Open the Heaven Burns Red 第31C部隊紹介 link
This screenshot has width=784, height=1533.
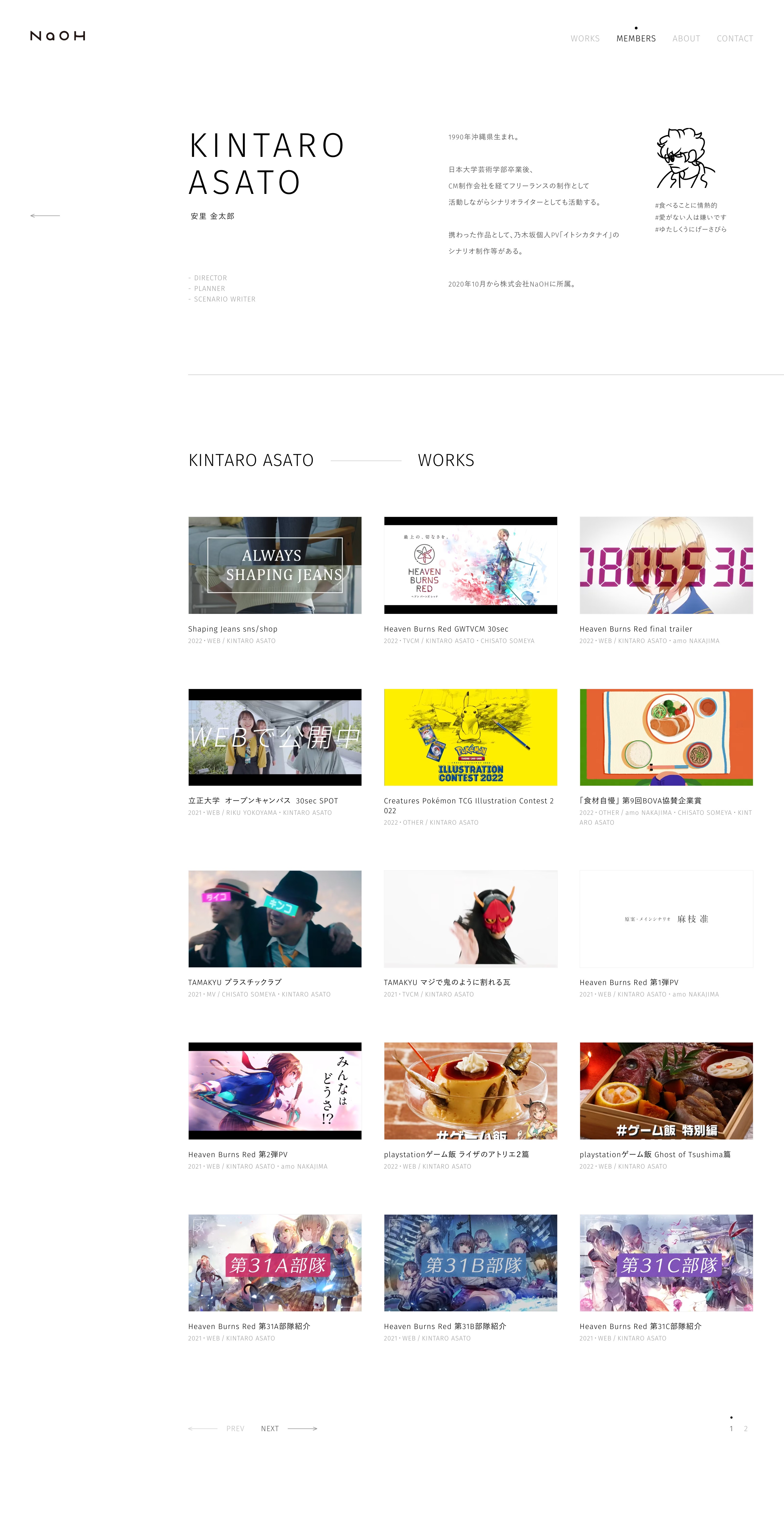(x=640, y=1326)
